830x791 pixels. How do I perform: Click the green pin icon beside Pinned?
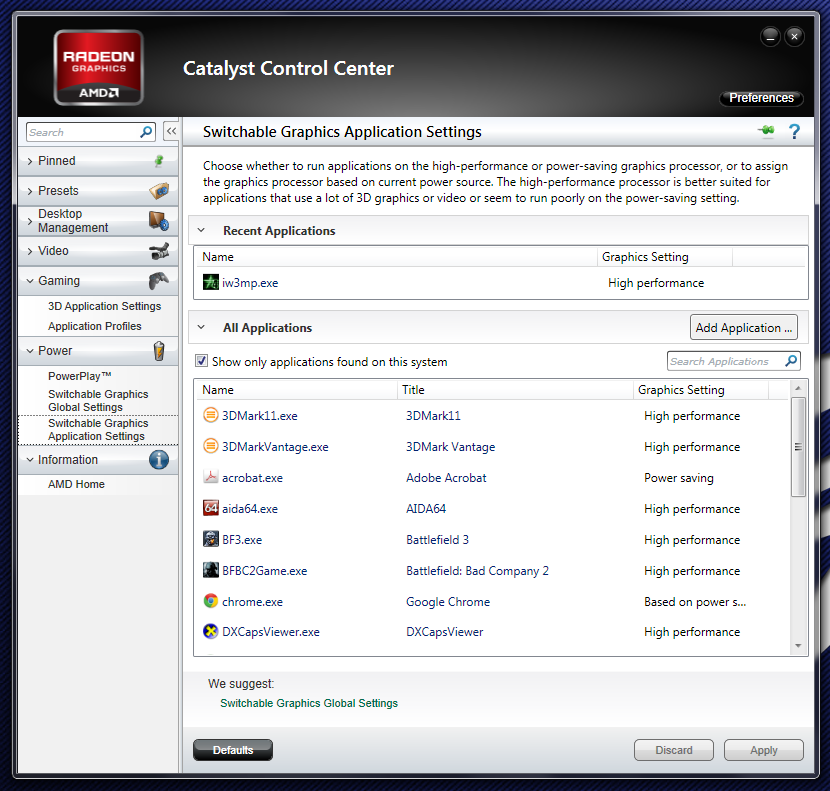tap(158, 161)
